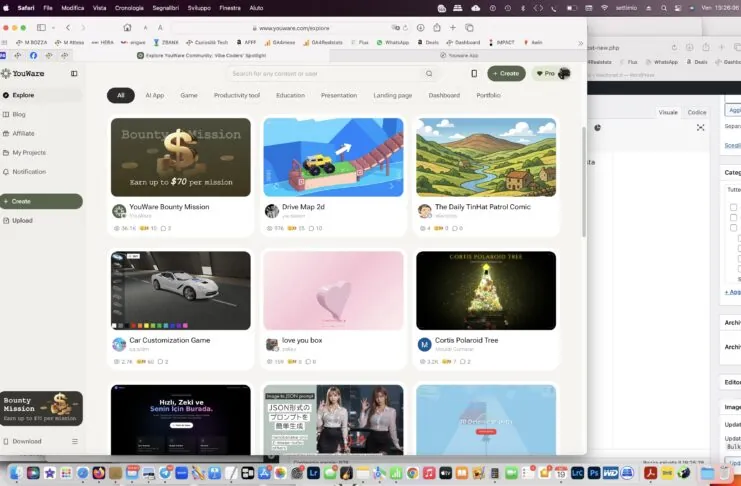Open the Drive Map 2d thumbnail

(334, 157)
